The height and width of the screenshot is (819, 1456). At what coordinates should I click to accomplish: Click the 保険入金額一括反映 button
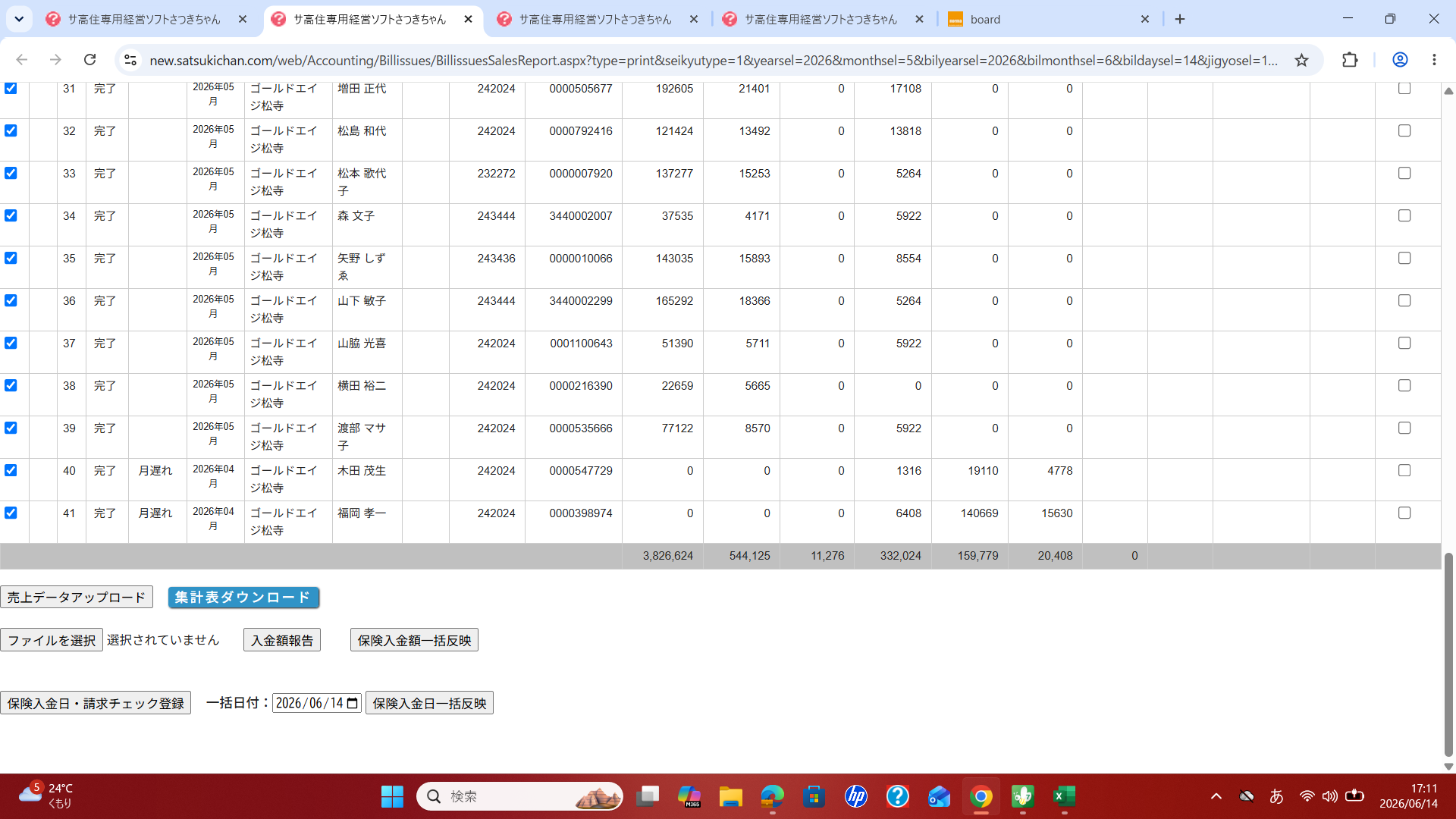[414, 640]
